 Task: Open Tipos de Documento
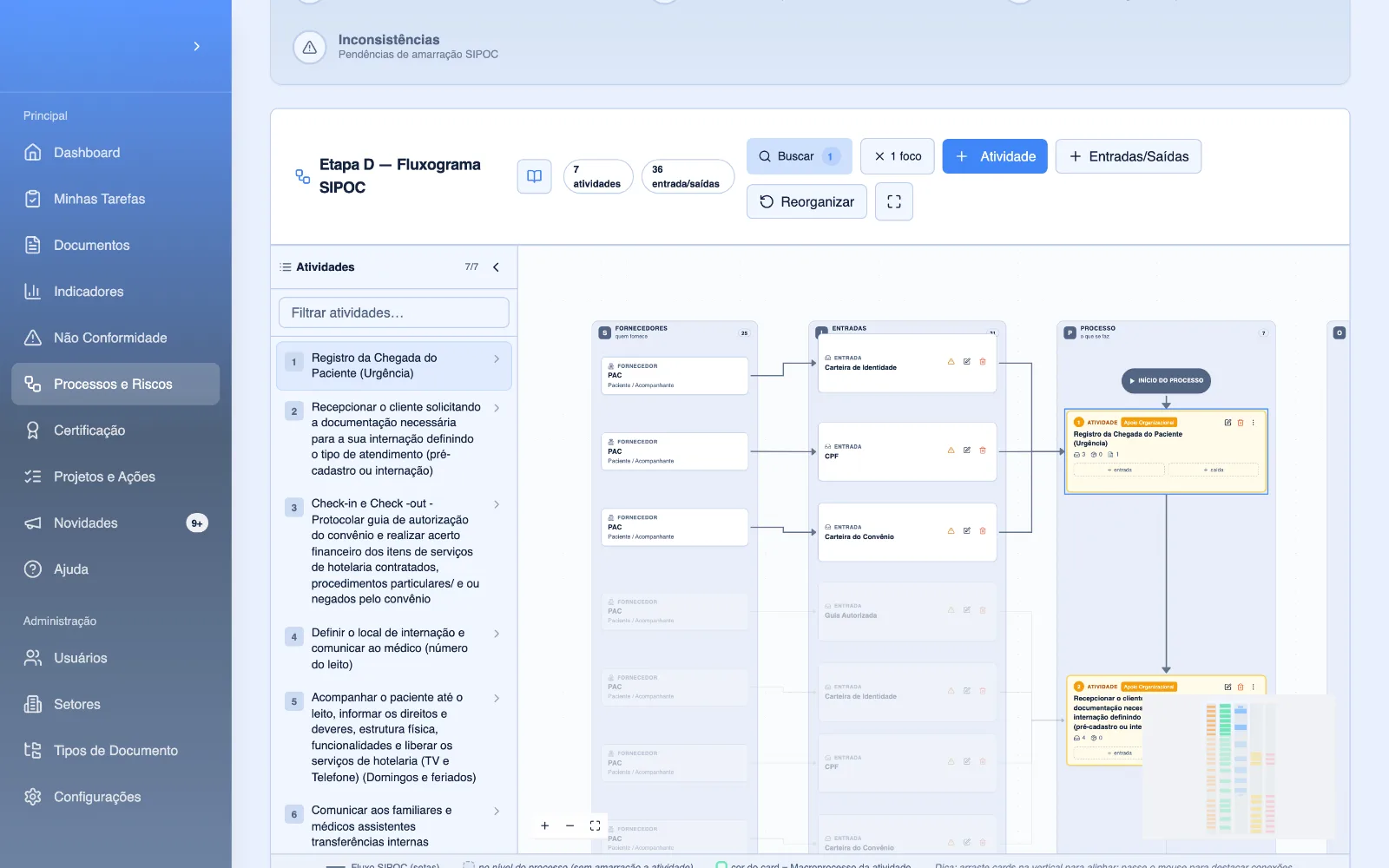click(115, 751)
